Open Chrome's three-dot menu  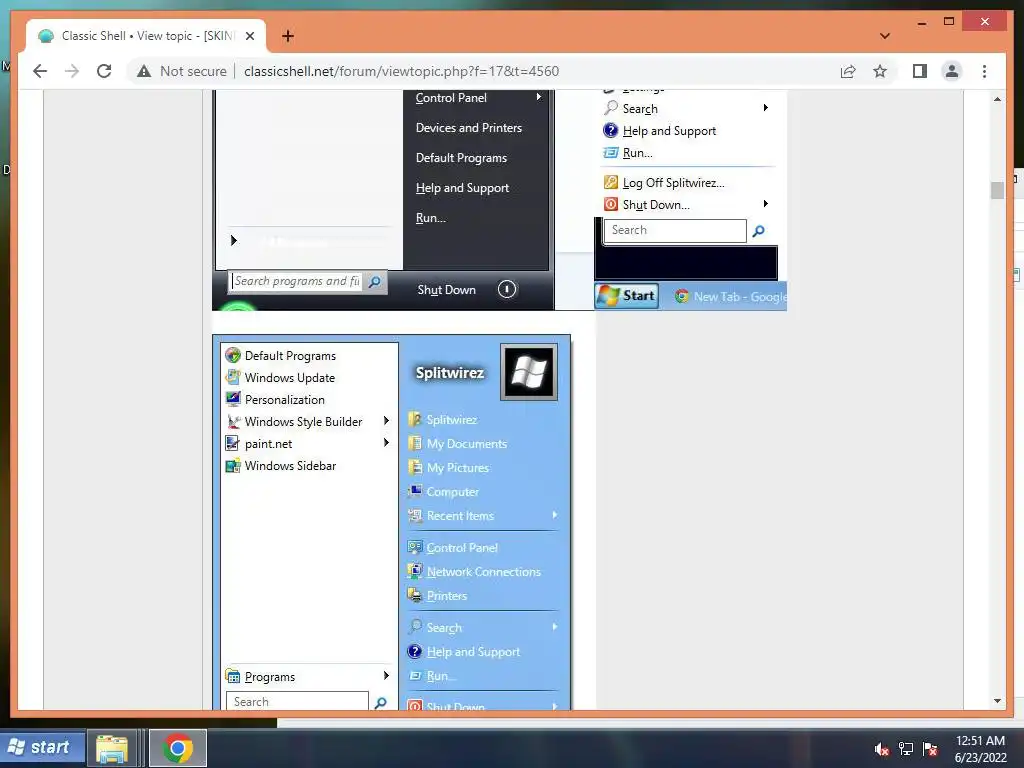click(984, 71)
